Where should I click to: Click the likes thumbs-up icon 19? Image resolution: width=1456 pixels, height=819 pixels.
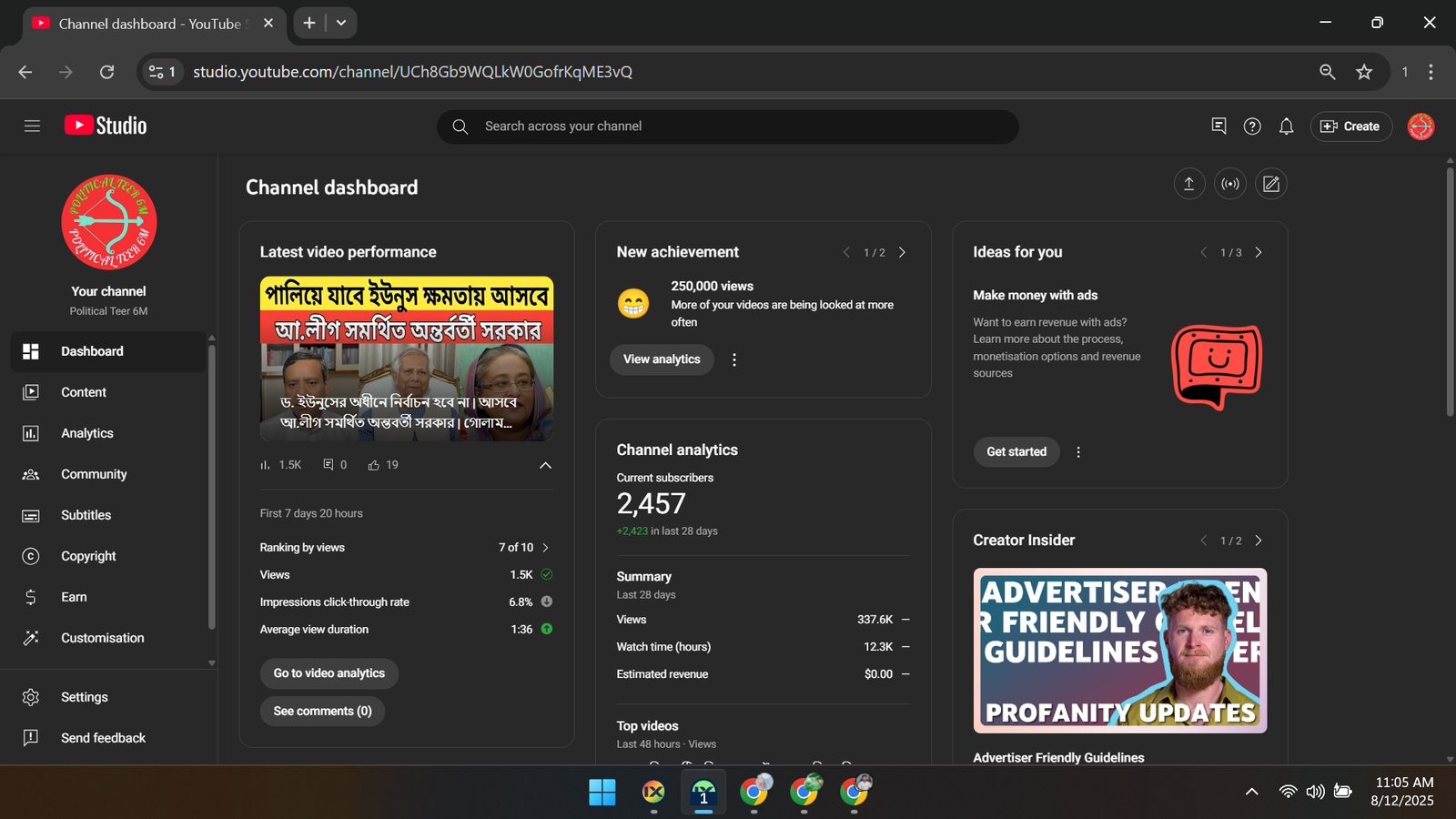(x=374, y=465)
